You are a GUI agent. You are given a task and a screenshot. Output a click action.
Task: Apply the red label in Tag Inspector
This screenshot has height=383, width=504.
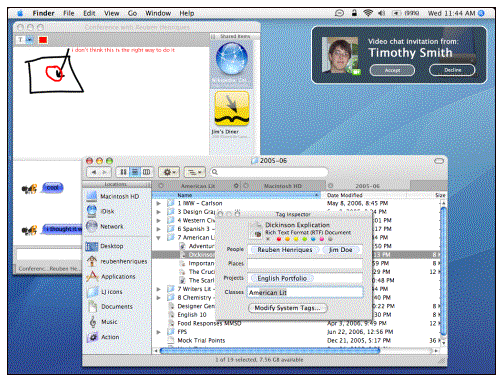279,239
